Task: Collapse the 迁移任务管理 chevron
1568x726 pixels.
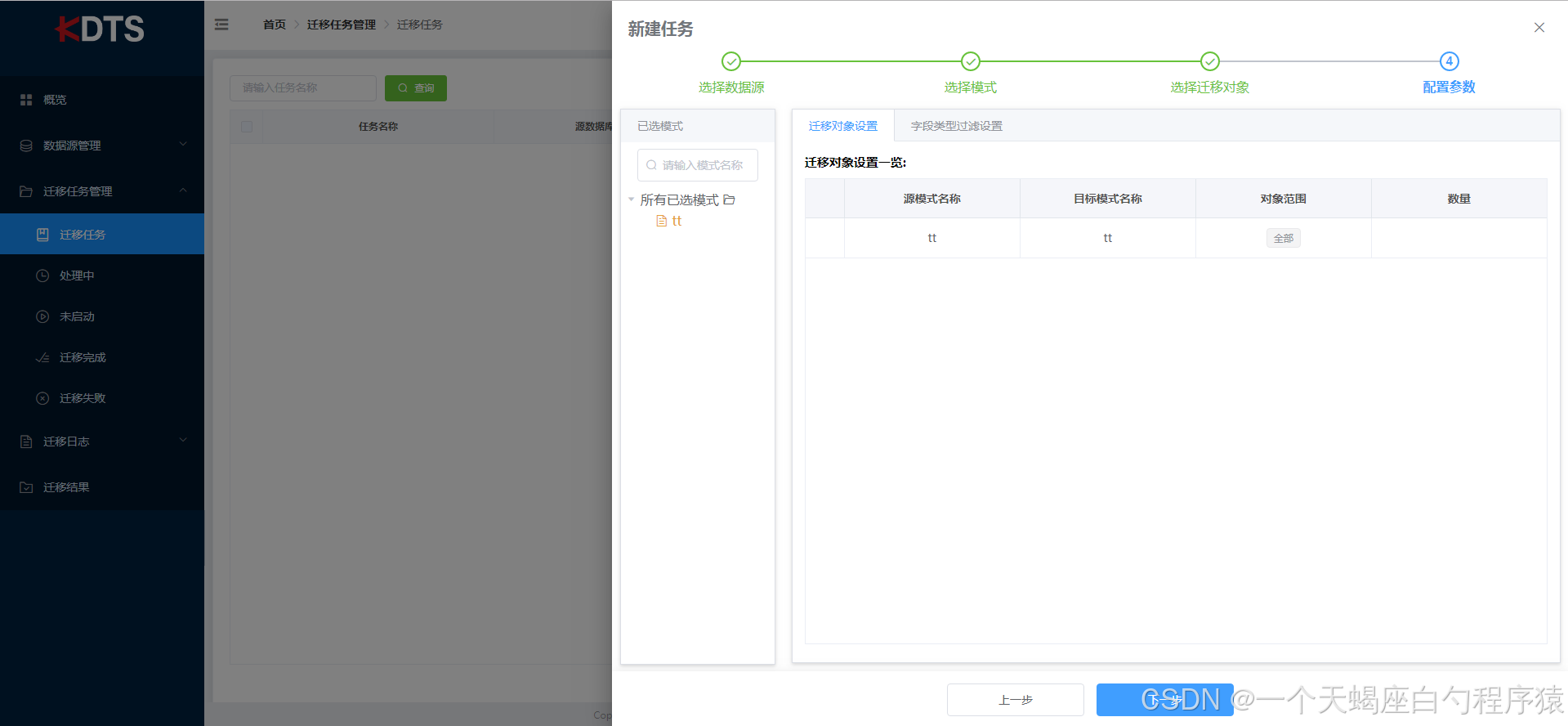Action: coord(183,190)
